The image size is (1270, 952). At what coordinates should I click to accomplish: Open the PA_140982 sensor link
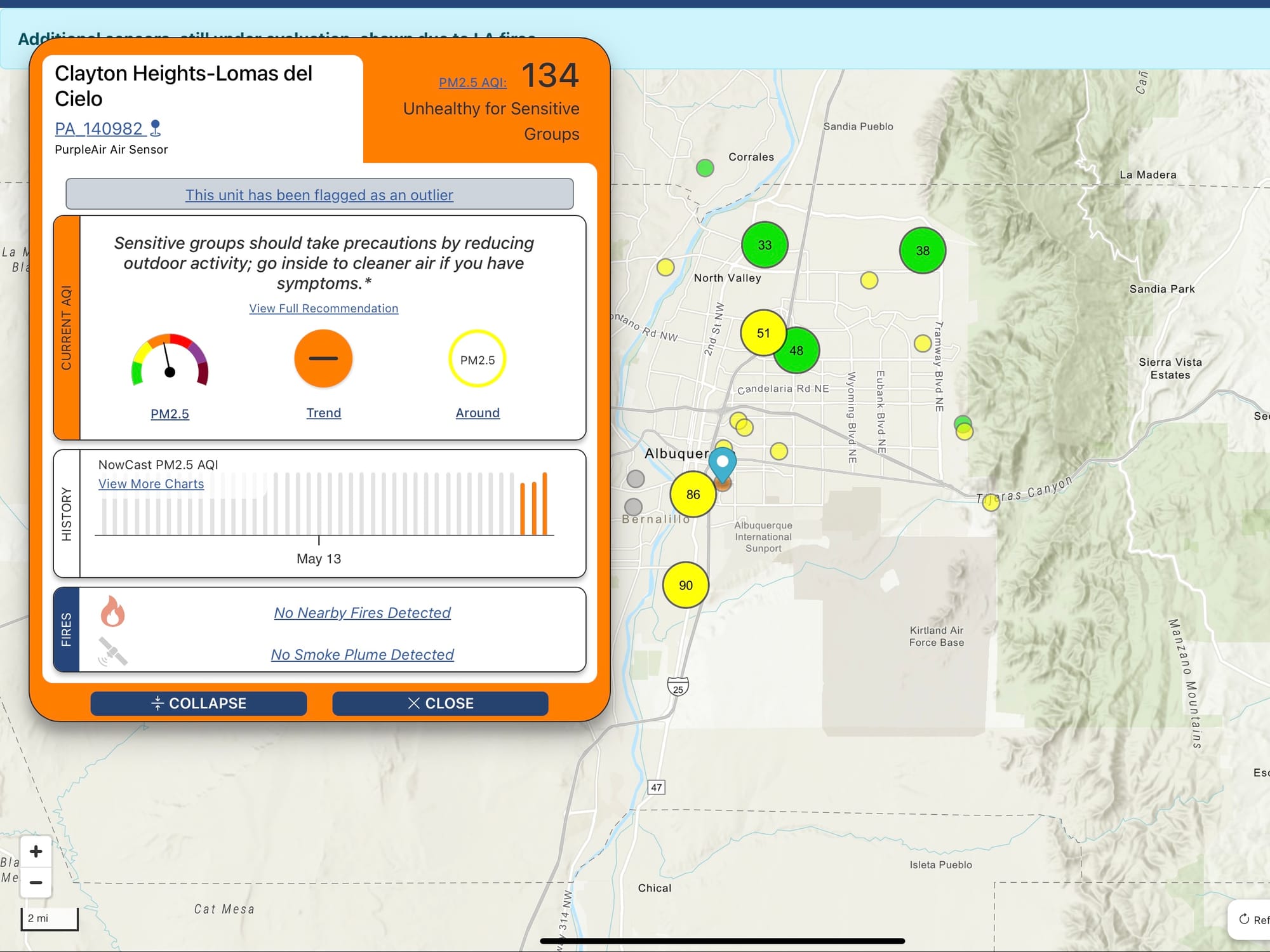coord(99,128)
